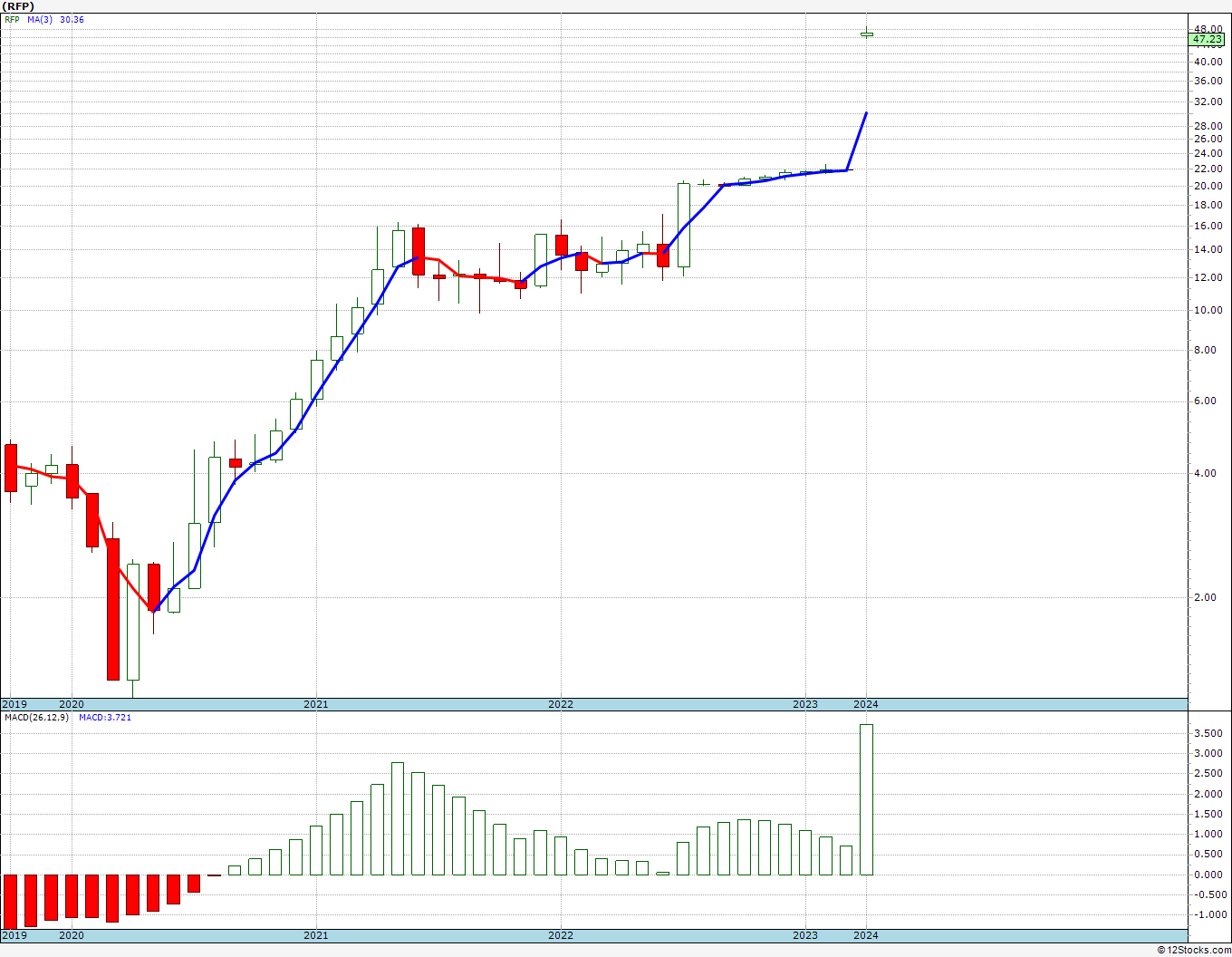Select the 3.000 MACD axis label
Screen dimensions: 1232x957
1208,753
